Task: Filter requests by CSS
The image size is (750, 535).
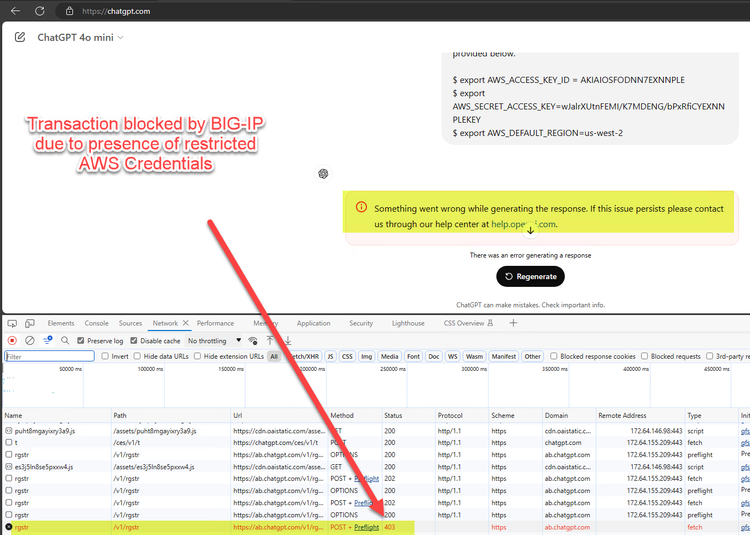Action: tap(347, 356)
